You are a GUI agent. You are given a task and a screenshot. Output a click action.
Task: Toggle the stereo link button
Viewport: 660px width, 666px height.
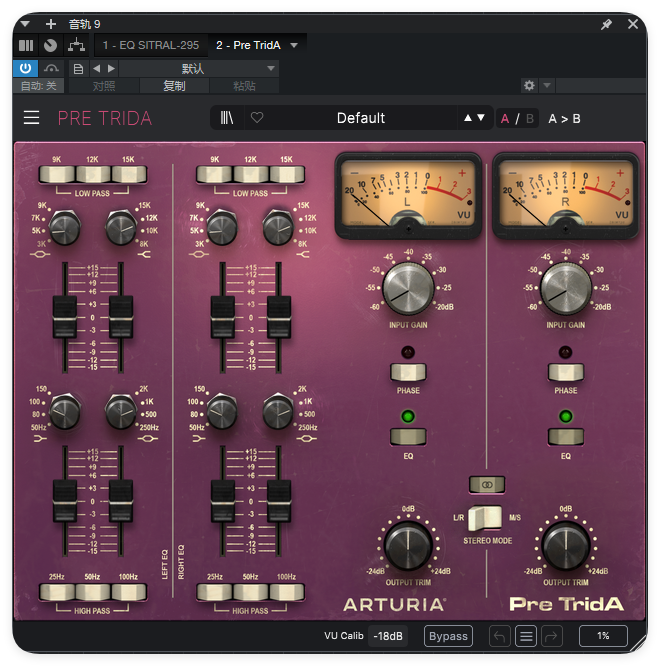(x=487, y=485)
